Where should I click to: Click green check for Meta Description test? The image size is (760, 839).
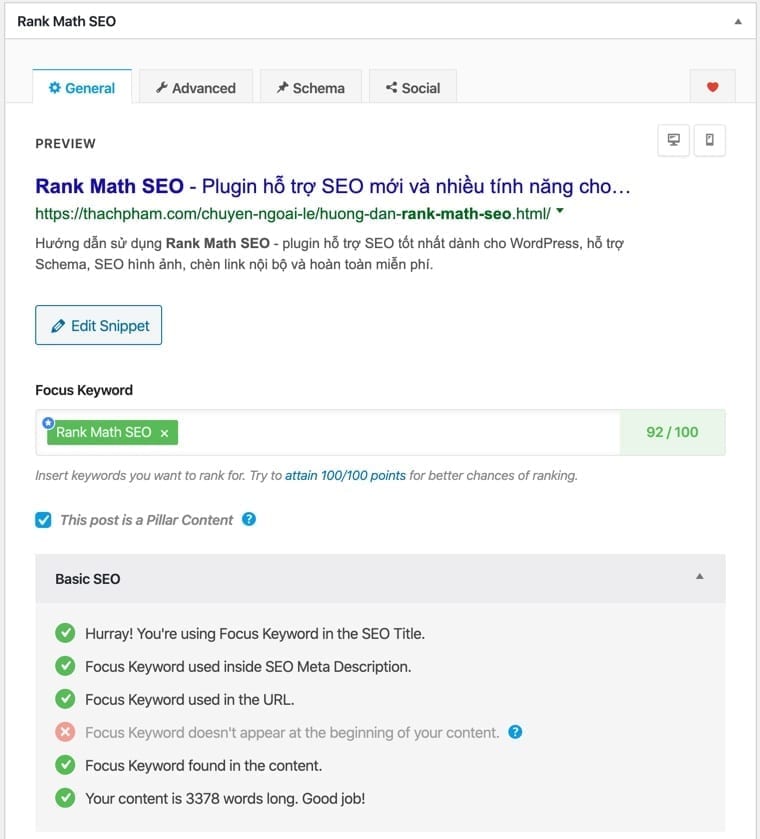pos(65,666)
